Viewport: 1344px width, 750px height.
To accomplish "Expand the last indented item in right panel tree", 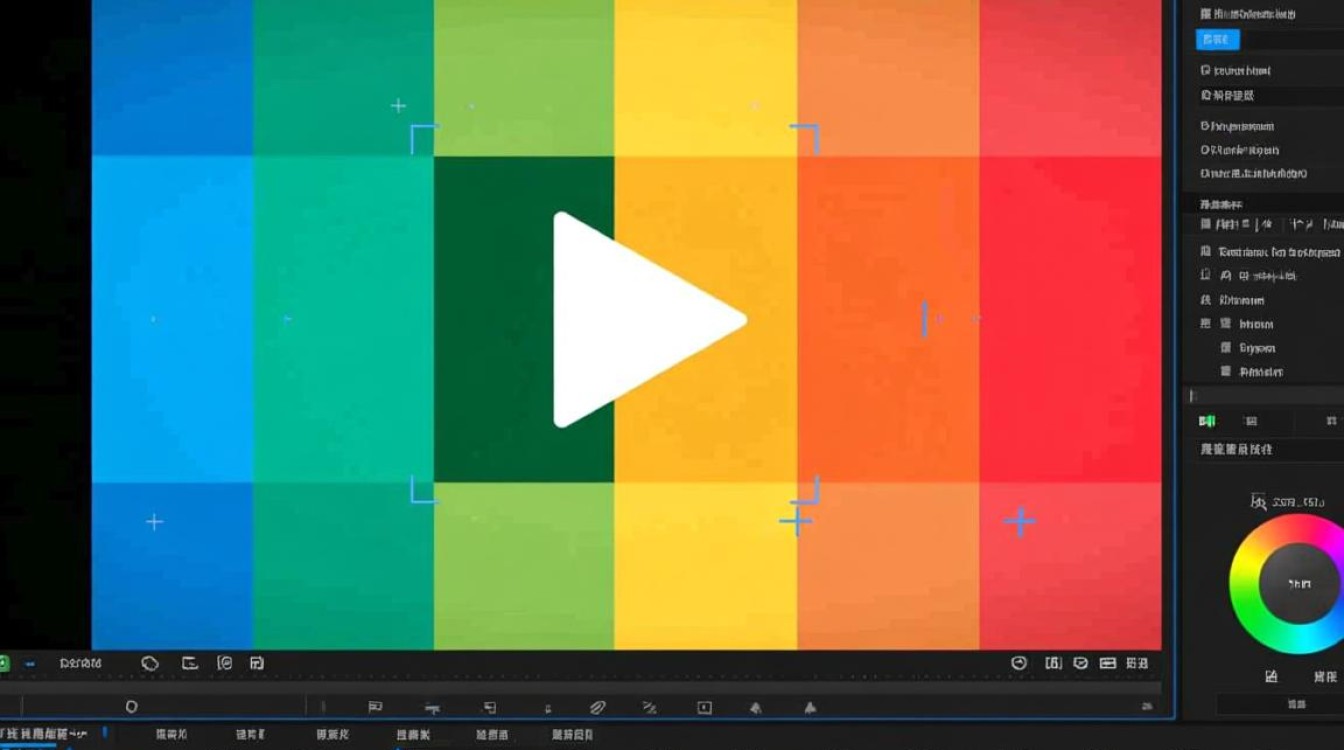I will tap(1226, 372).
